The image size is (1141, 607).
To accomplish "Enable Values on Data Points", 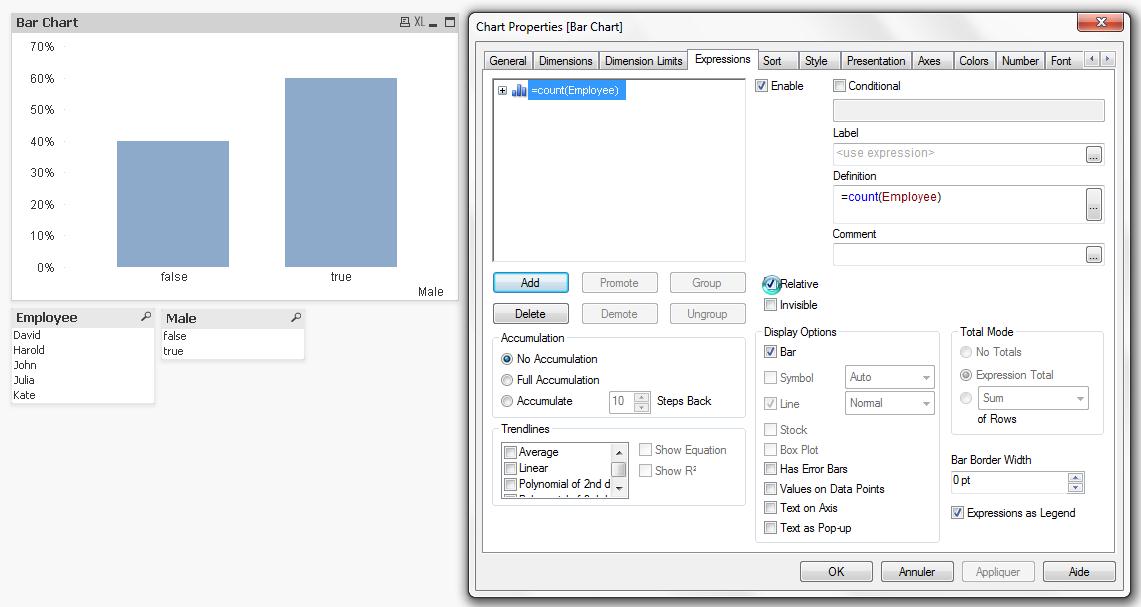I will coord(771,489).
